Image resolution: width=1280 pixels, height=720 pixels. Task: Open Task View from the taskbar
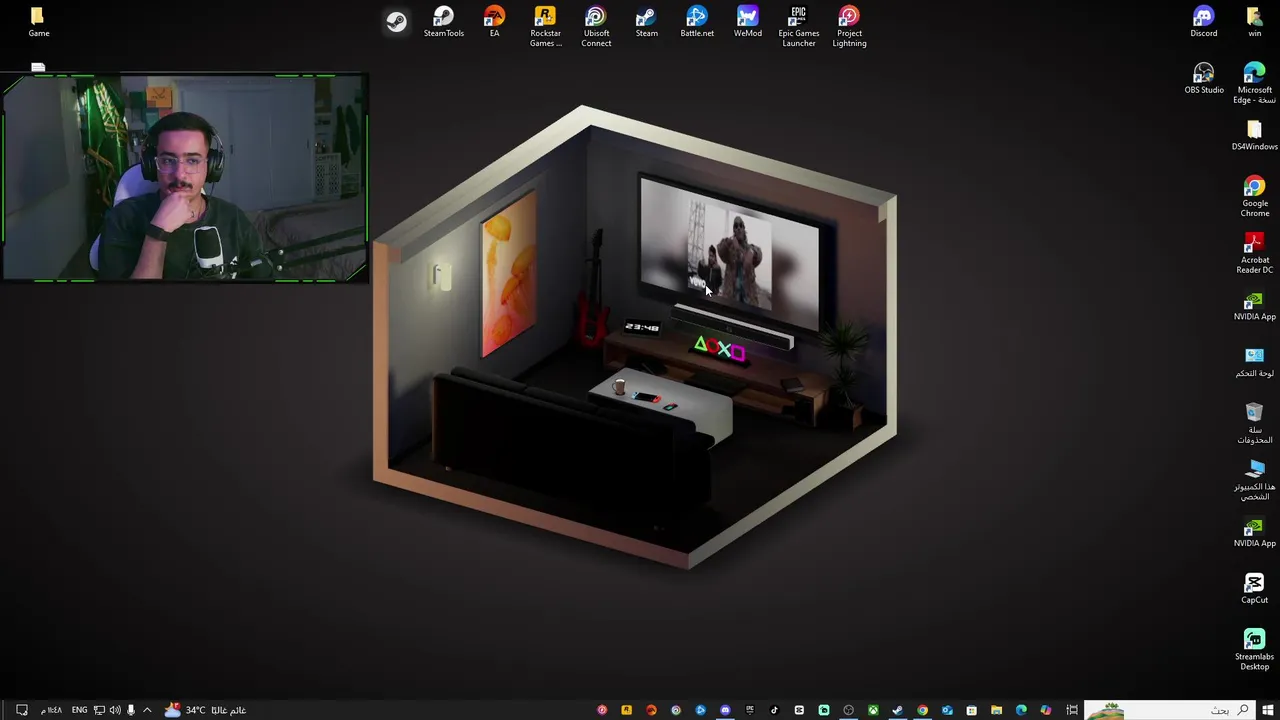tap(1072, 710)
